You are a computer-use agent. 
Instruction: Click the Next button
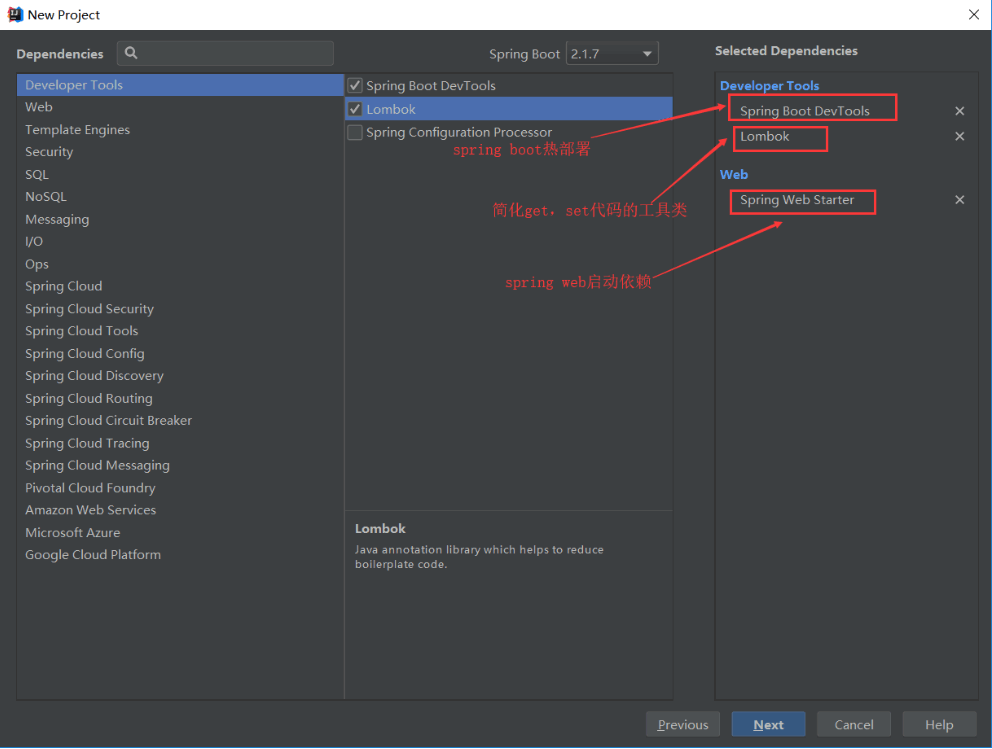click(768, 724)
